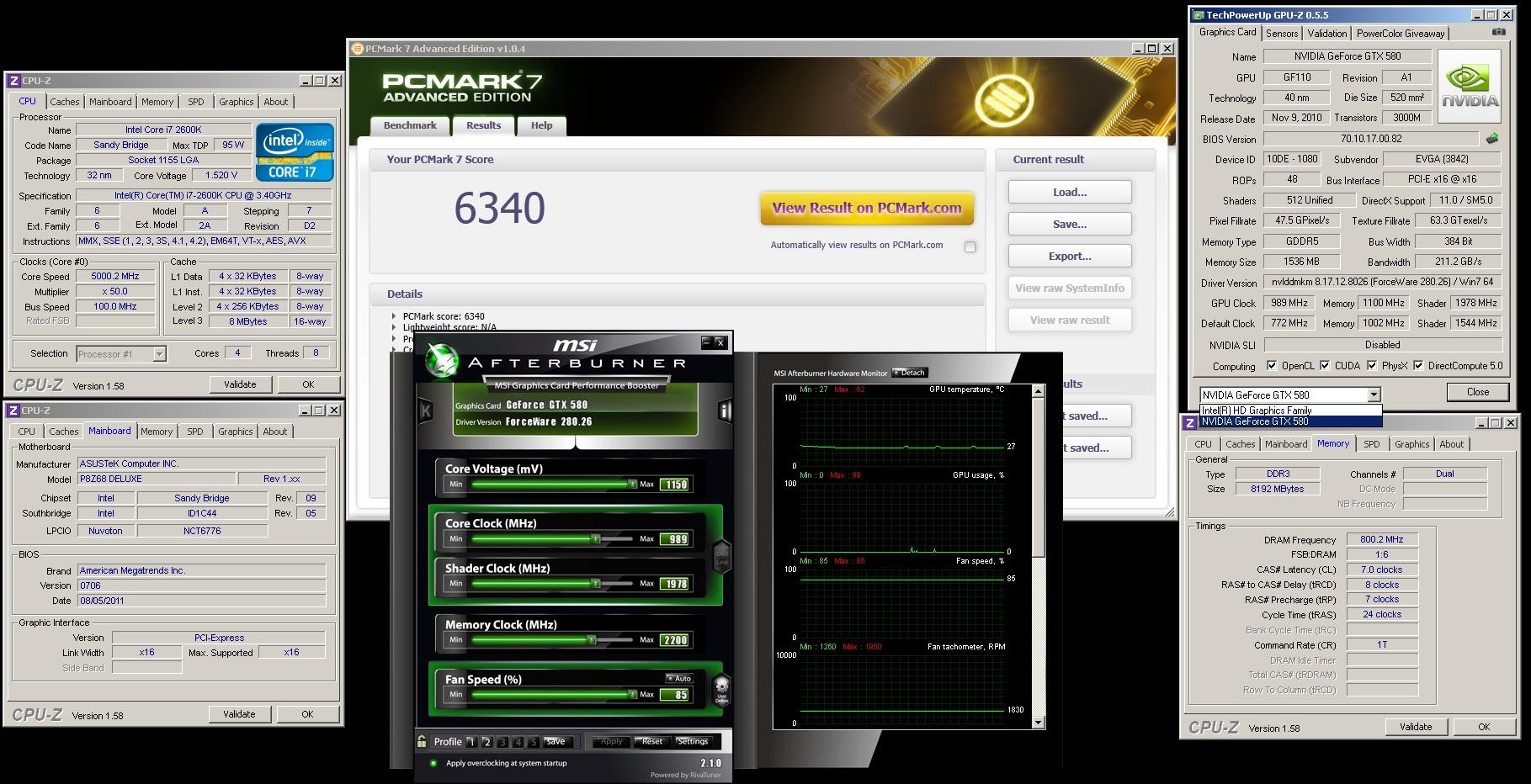Click the GPU-Z screenshot camera icon

point(1498,32)
